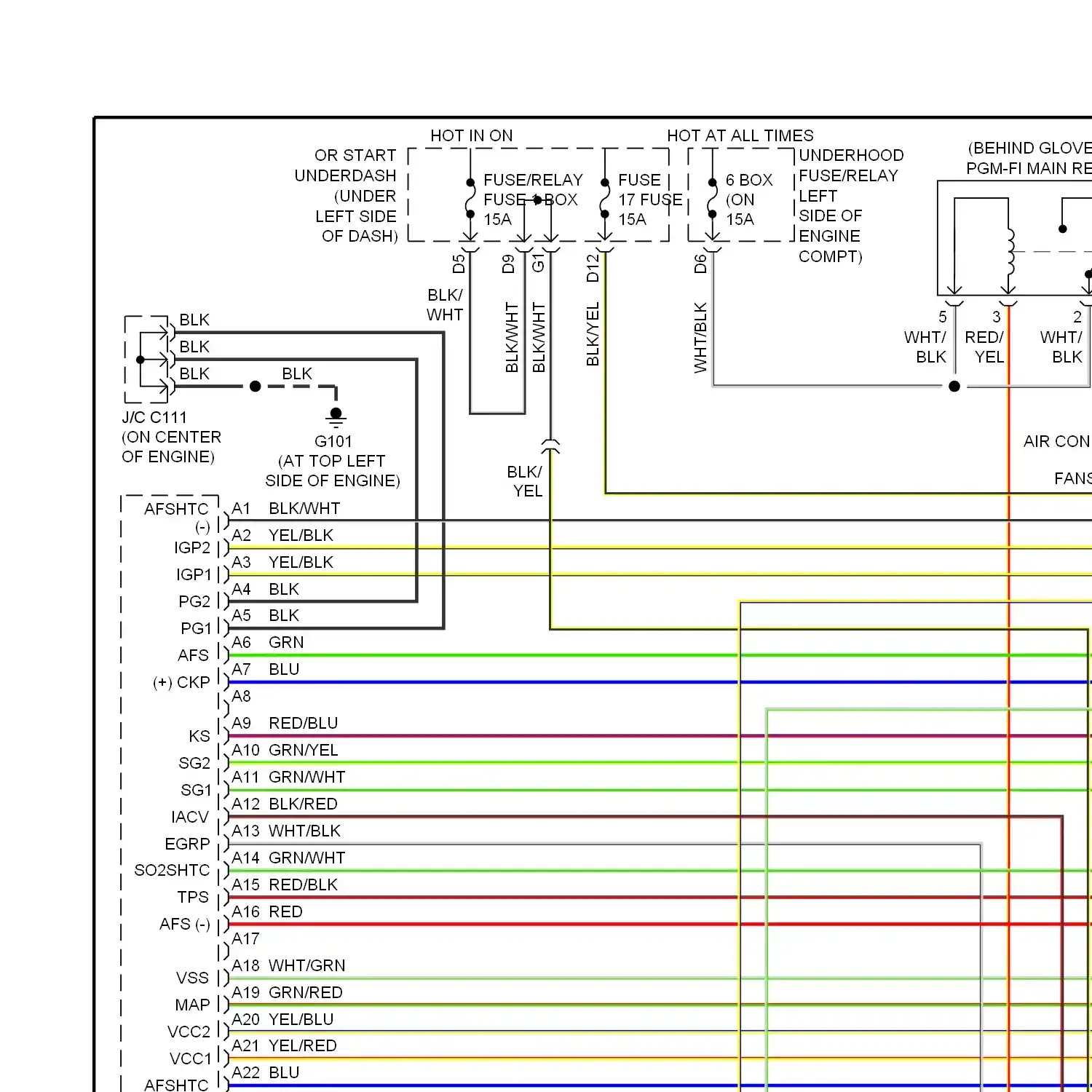Viewport: 1092px width, 1092px height.
Task: Click the IACV signal name
Action: (x=190, y=817)
